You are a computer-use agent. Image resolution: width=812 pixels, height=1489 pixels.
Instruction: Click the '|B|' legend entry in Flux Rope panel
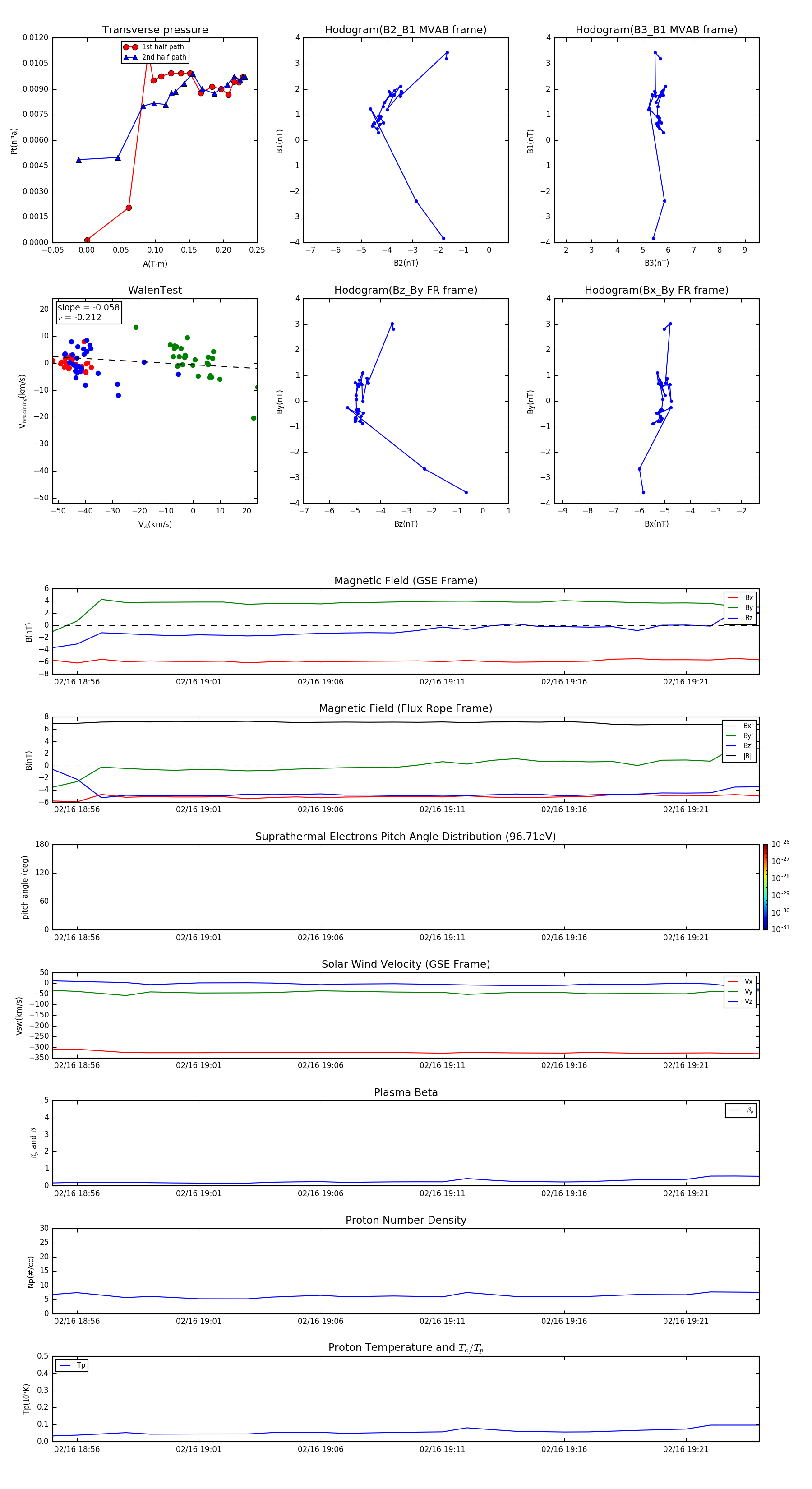click(x=739, y=756)
